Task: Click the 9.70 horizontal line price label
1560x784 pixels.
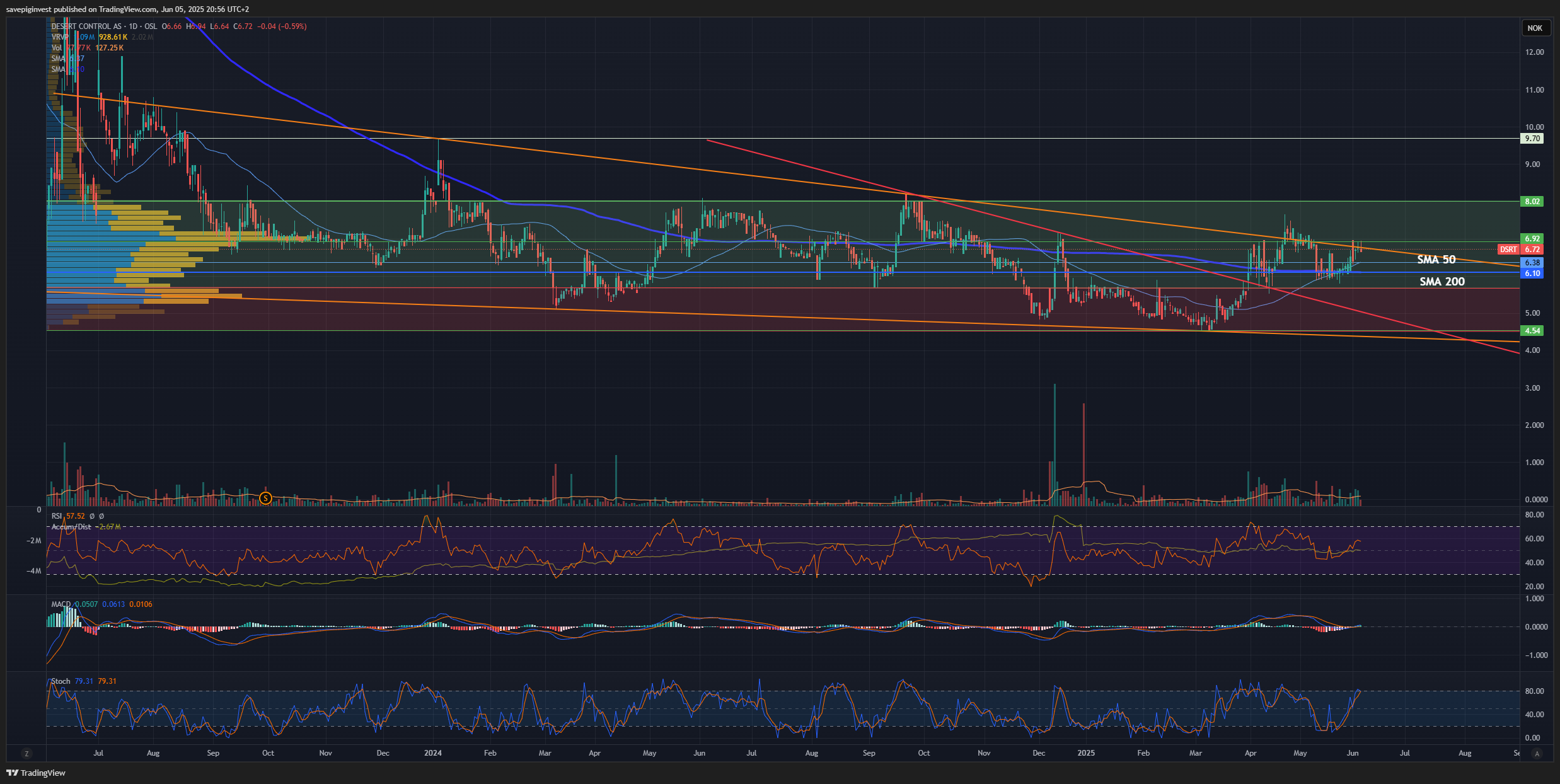Action: tap(1532, 139)
